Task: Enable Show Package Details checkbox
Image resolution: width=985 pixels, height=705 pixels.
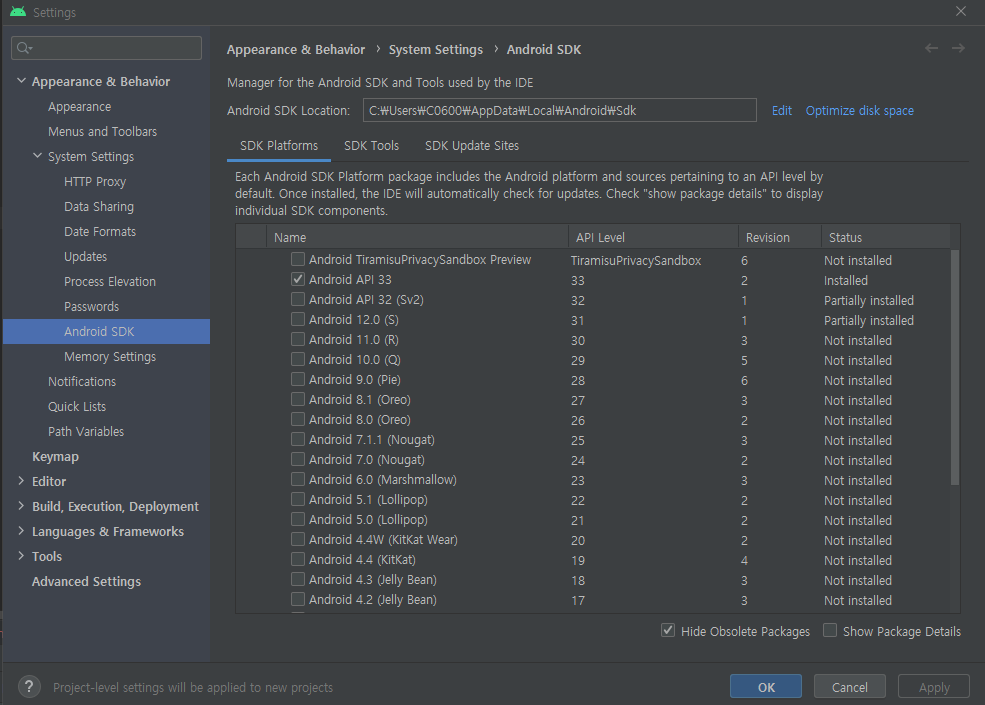Action: coord(830,630)
